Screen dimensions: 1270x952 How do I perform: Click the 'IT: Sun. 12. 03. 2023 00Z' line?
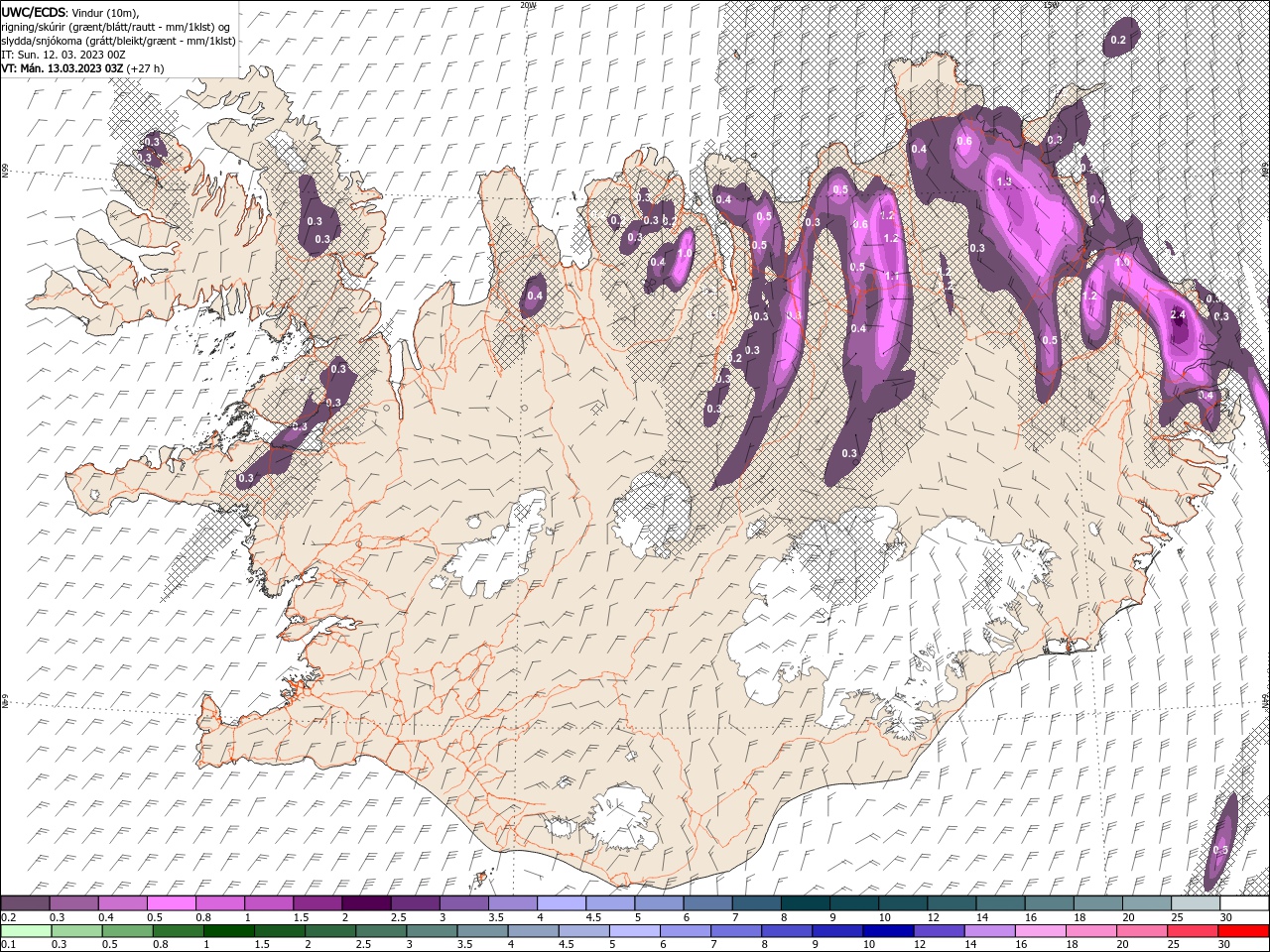(63, 54)
